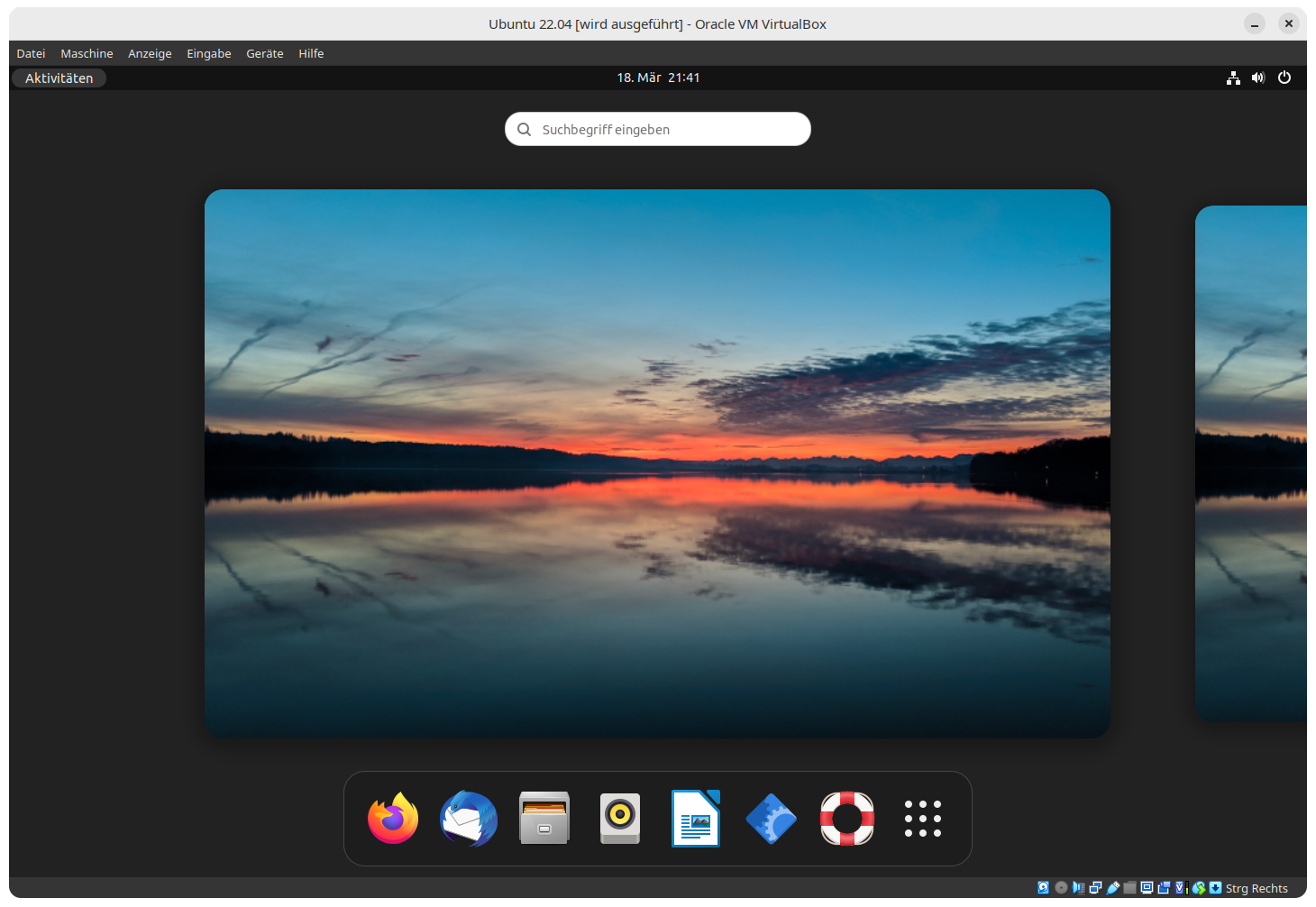Click the audio status icon in VirtualBox bar
This screenshot has height=907, width=1316.
click(x=1078, y=888)
